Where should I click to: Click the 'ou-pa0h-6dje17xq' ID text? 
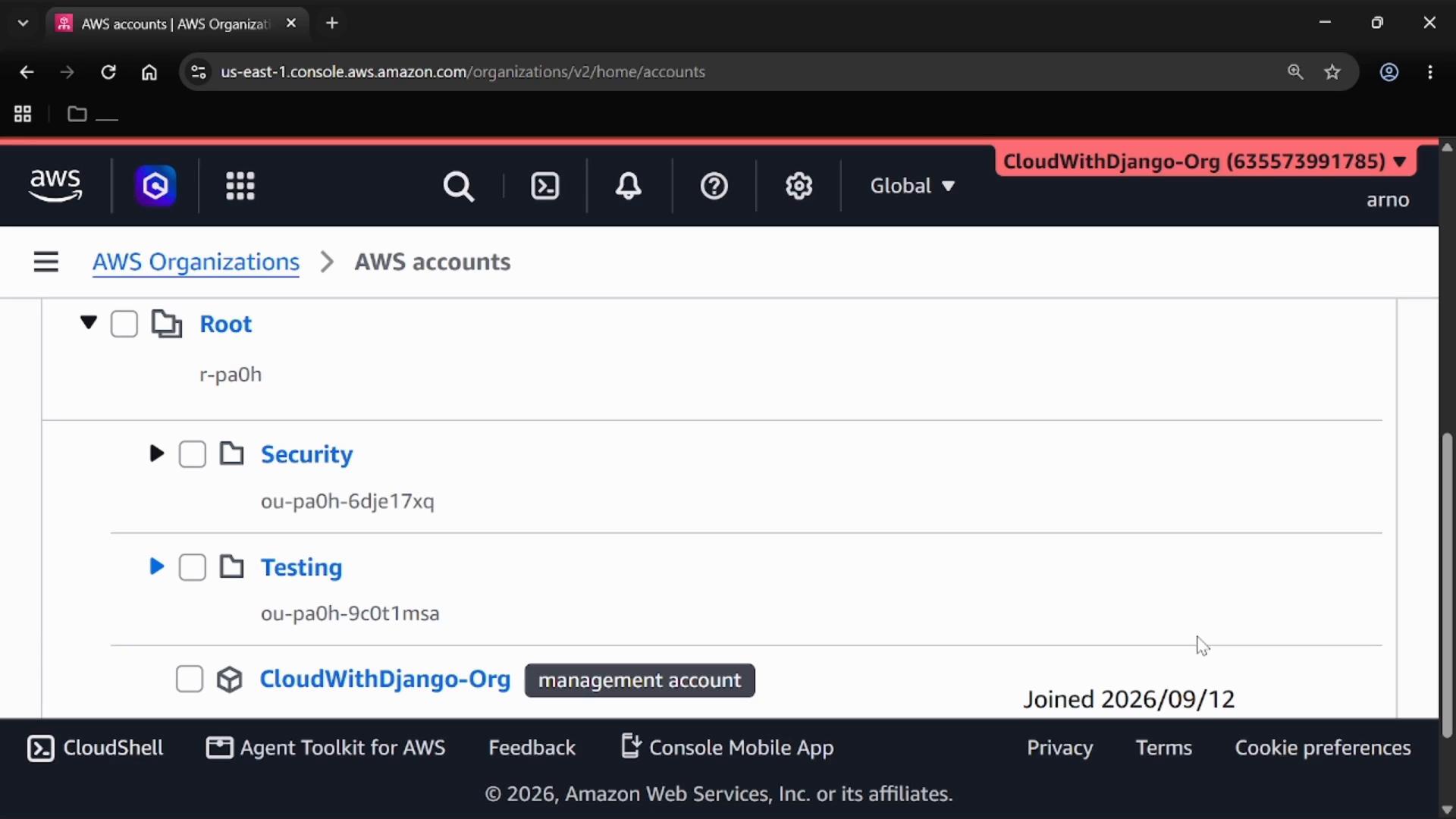coord(347,501)
